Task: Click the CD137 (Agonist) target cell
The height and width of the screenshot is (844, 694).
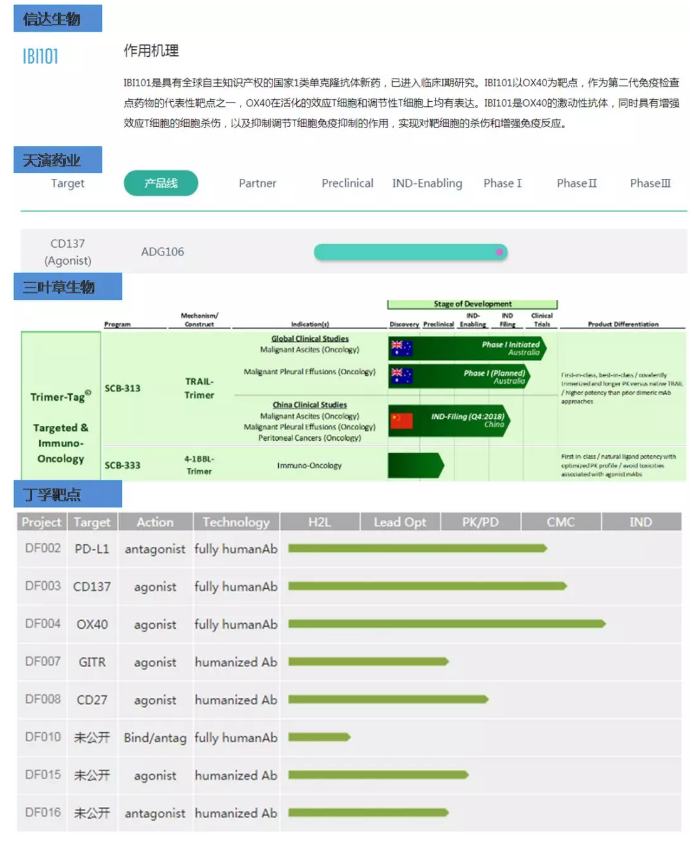Action: point(68,252)
